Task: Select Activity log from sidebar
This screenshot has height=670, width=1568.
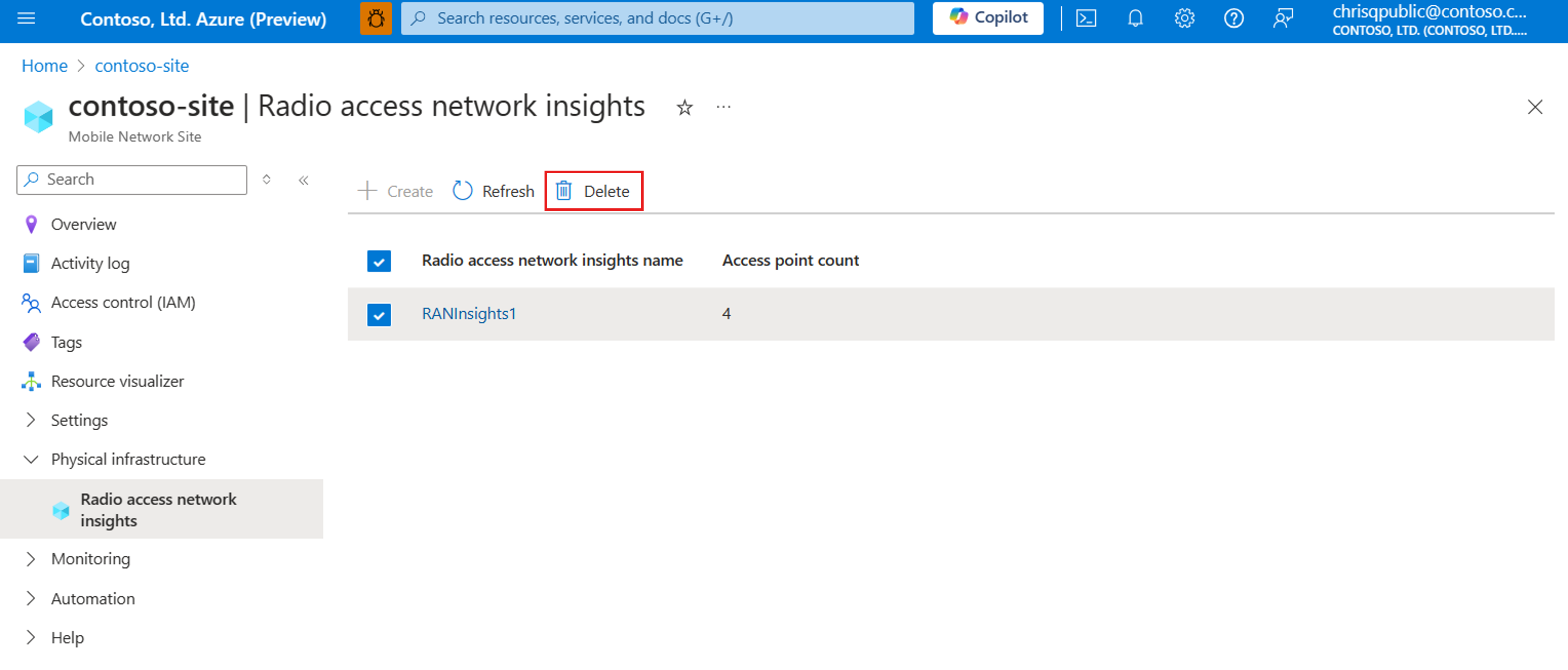Action: (x=90, y=263)
